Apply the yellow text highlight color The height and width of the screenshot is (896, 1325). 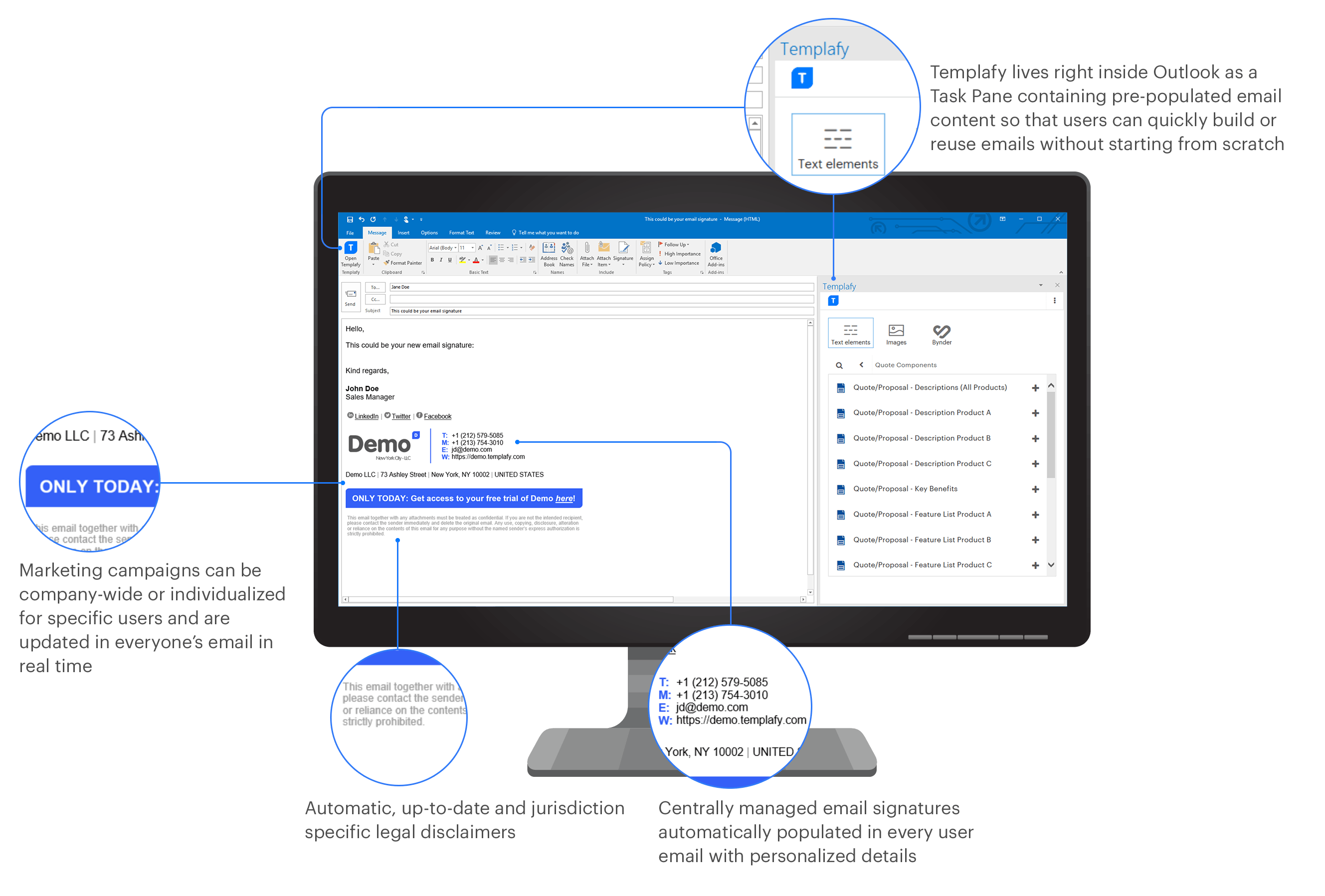click(x=462, y=260)
